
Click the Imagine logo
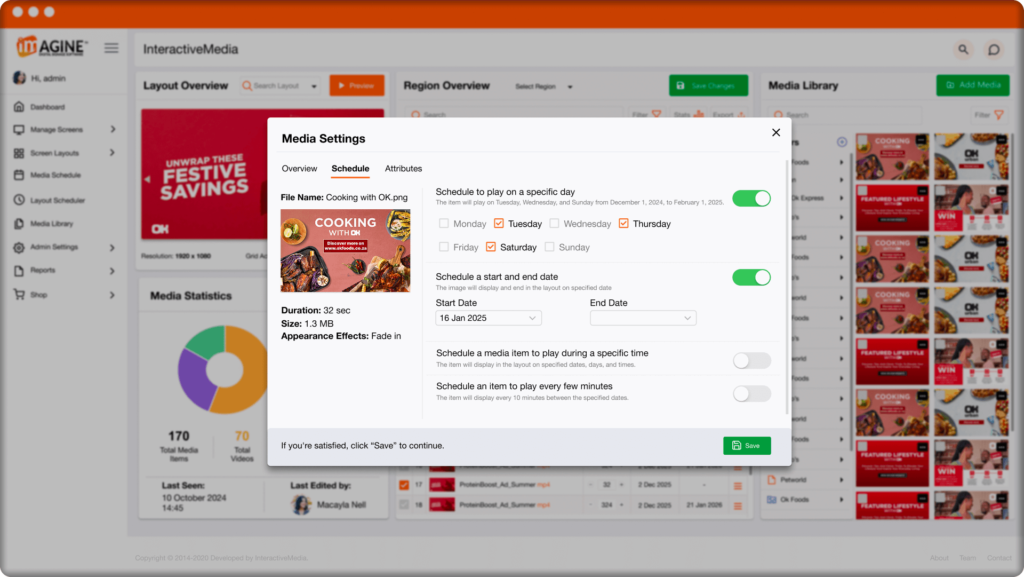click(52, 46)
